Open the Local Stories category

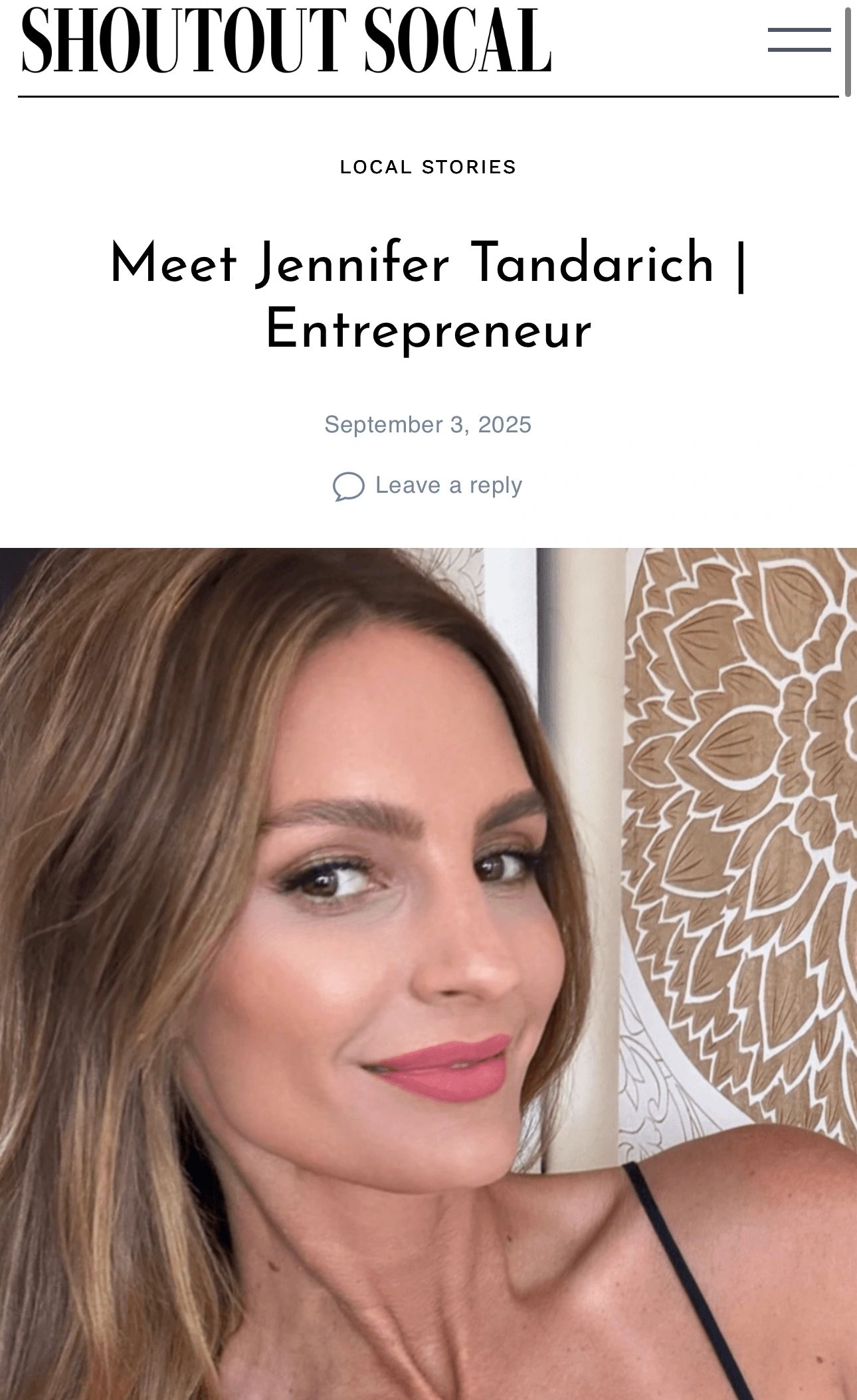pyautogui.click(x=428, y=167)
